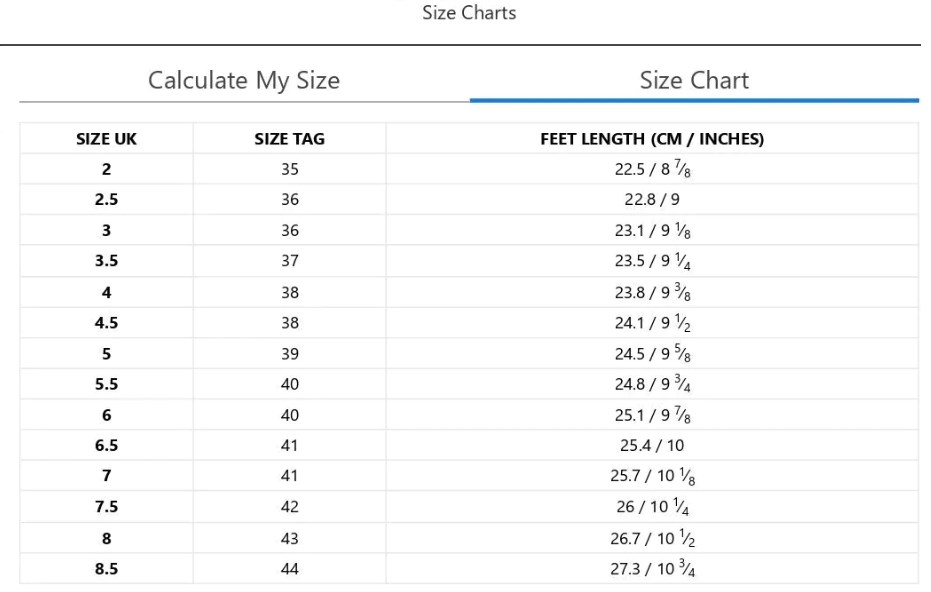Select the UK size 2.5 row

(469, 200)
